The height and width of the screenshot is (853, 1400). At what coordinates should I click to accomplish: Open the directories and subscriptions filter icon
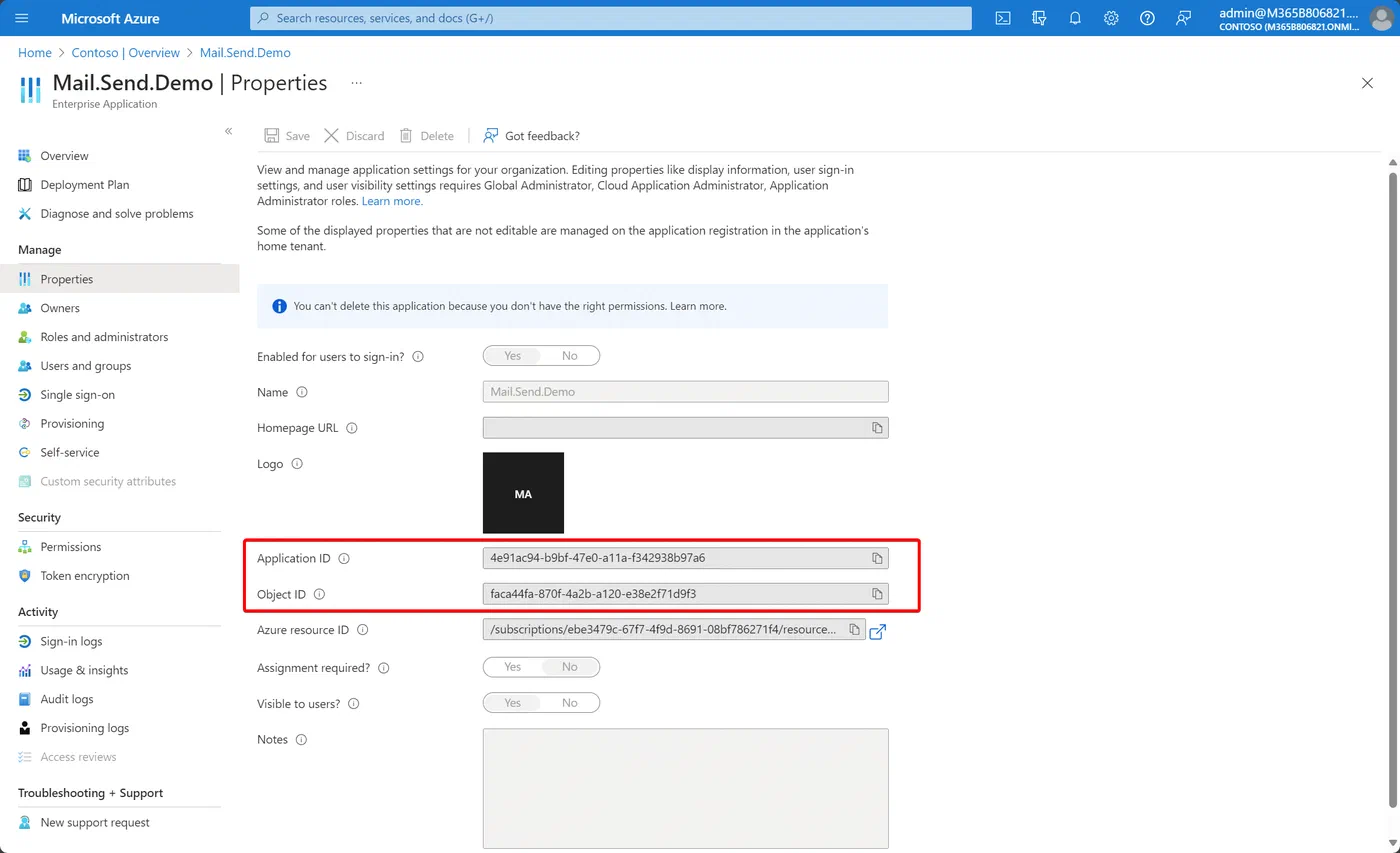[x=1039, y=18]
